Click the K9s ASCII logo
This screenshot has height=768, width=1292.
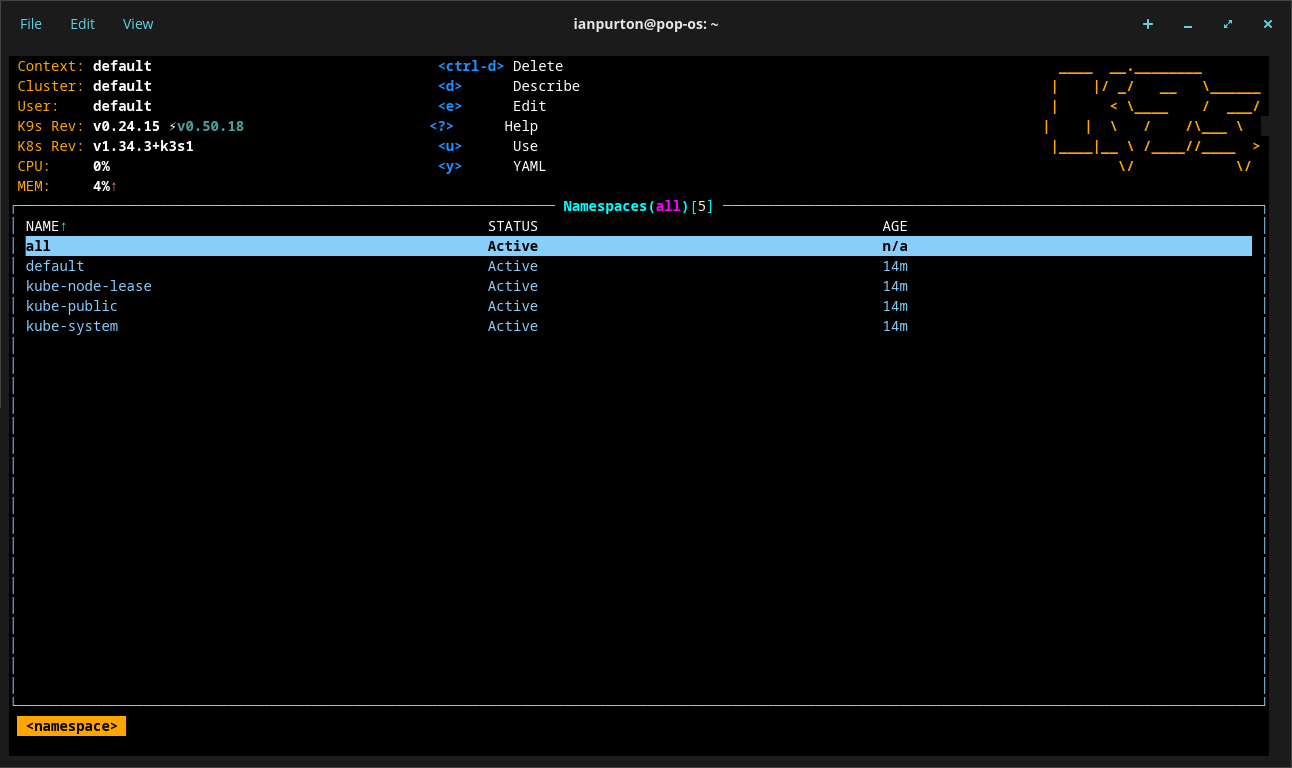tap(1155, 118)
